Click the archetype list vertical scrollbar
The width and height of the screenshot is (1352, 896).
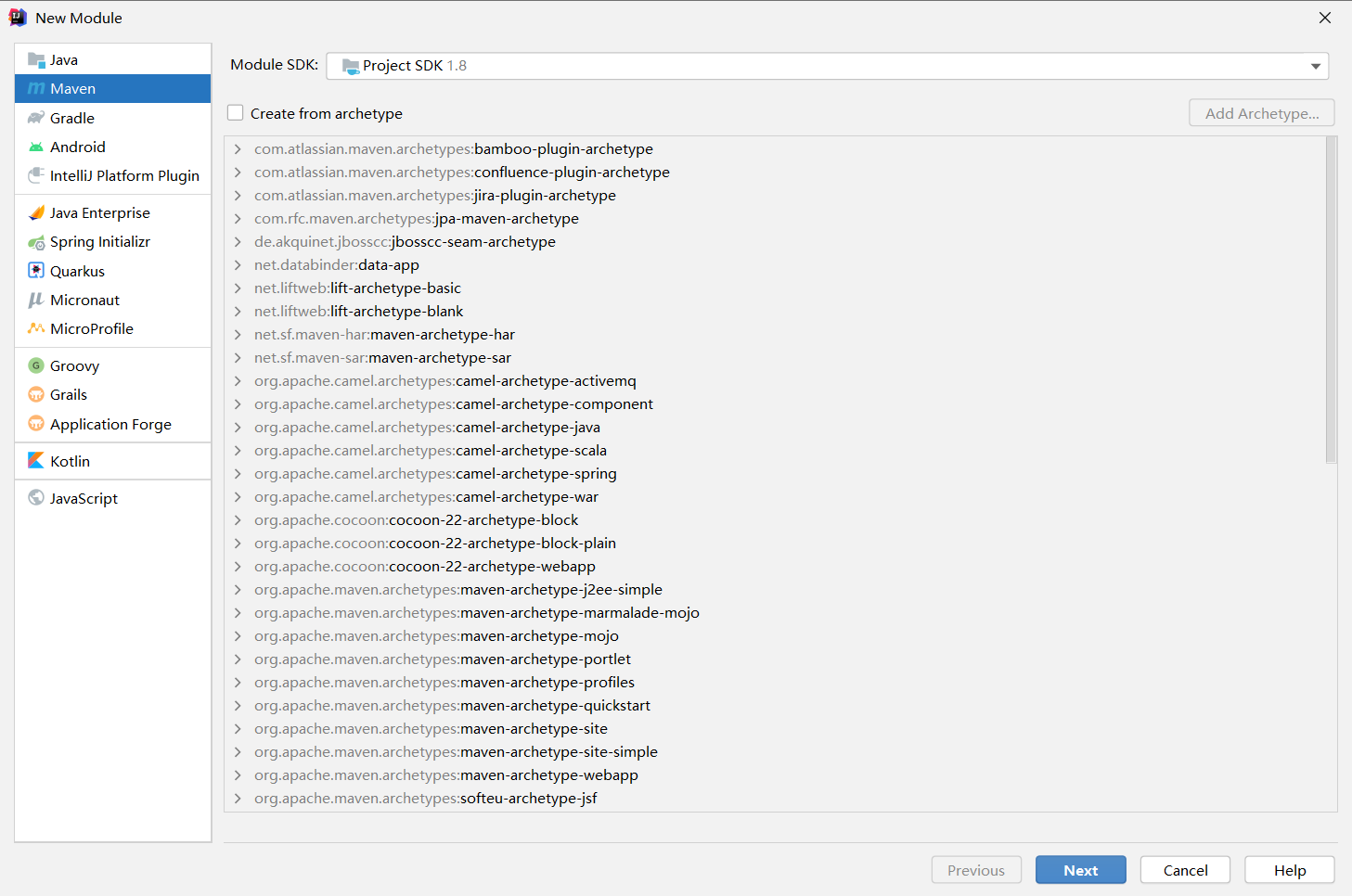click(1332, 301)
